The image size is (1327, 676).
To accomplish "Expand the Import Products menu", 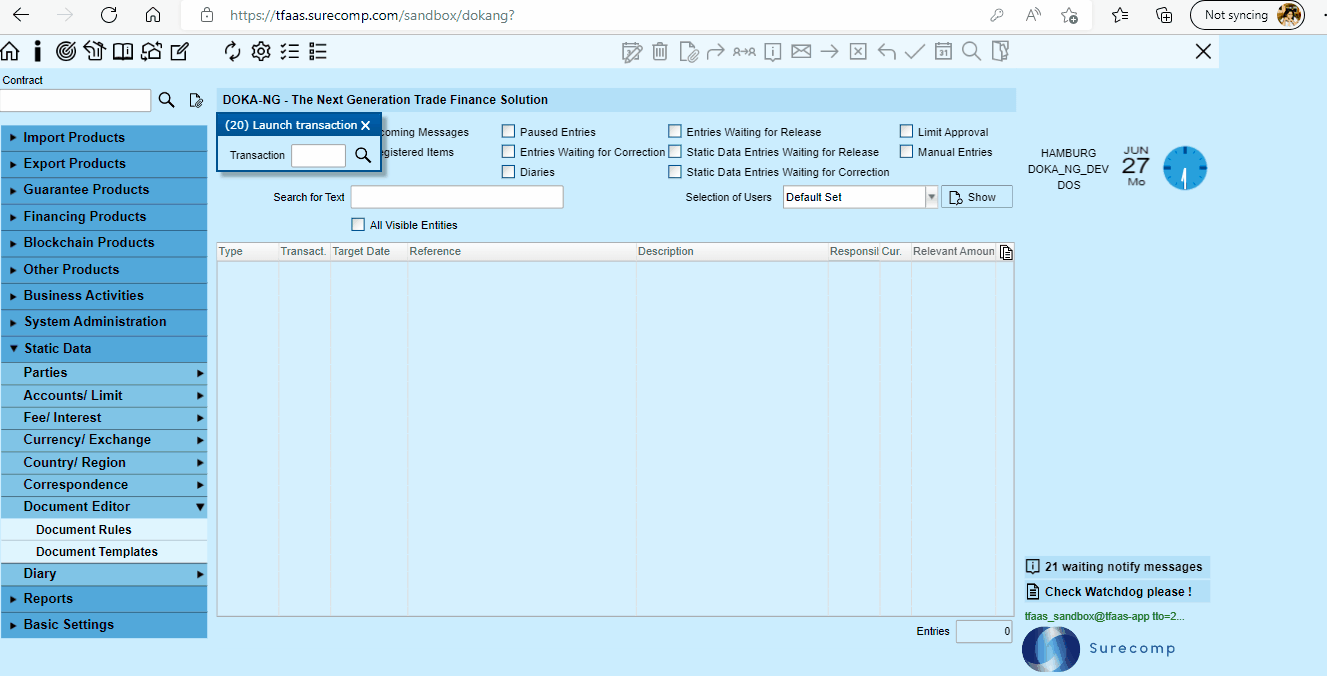I will (x=104, y=138).
